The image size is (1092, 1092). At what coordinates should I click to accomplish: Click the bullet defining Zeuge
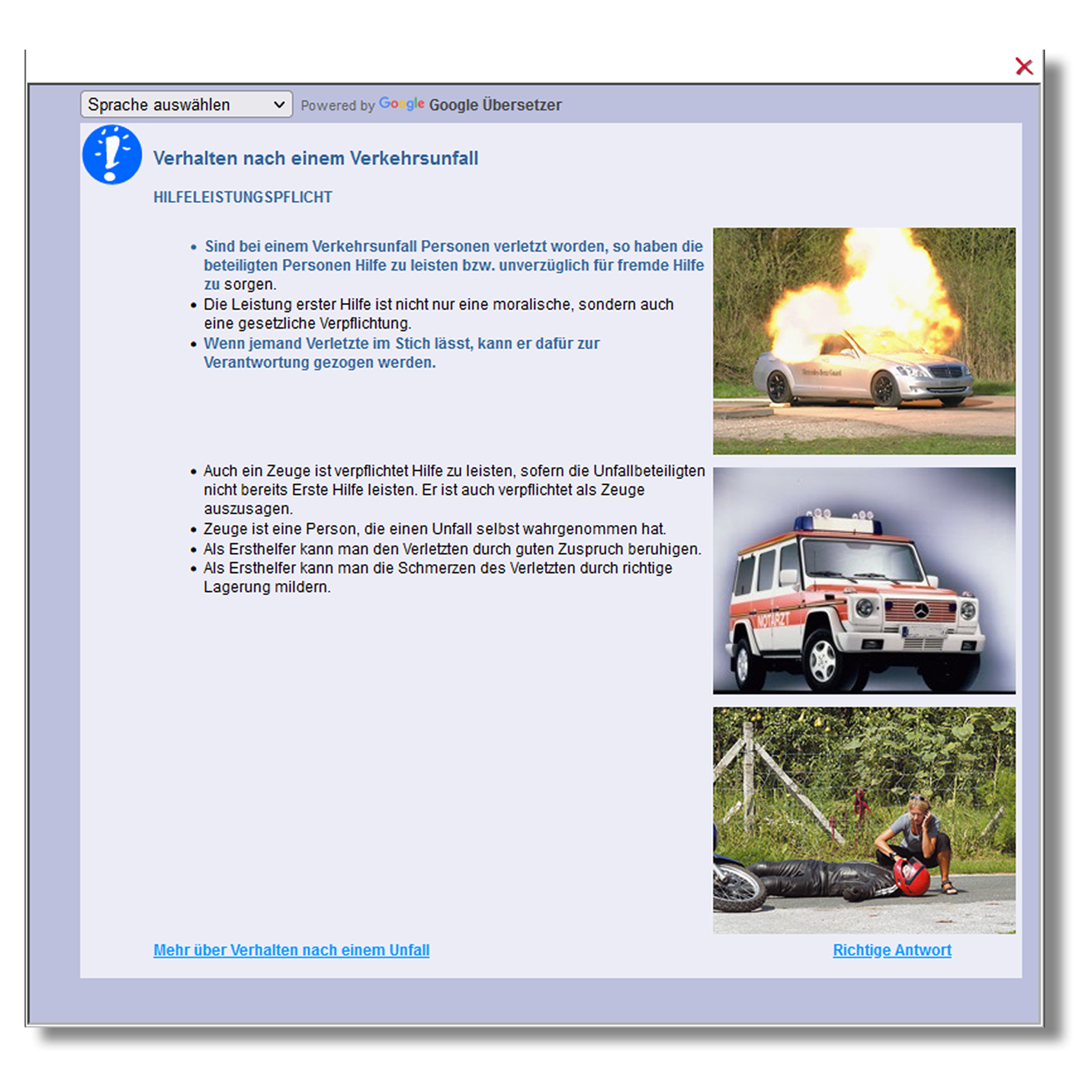435,529
